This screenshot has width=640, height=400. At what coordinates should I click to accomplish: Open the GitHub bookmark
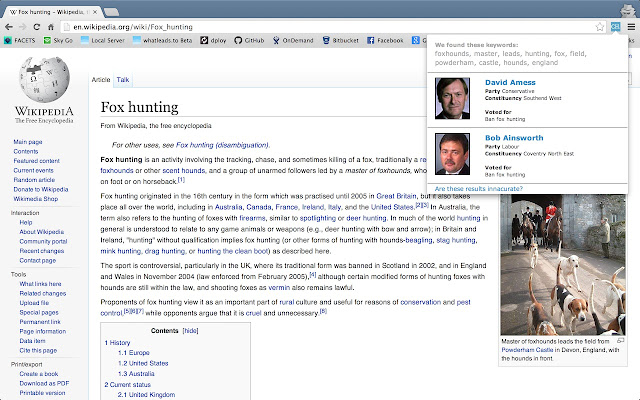[249, 40]
